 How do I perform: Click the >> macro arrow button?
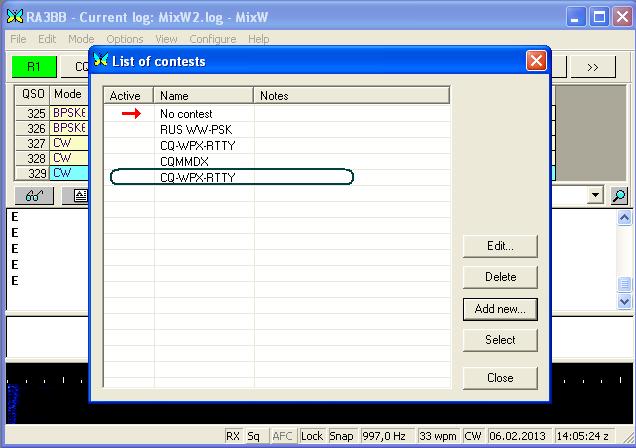pos(592,67)
